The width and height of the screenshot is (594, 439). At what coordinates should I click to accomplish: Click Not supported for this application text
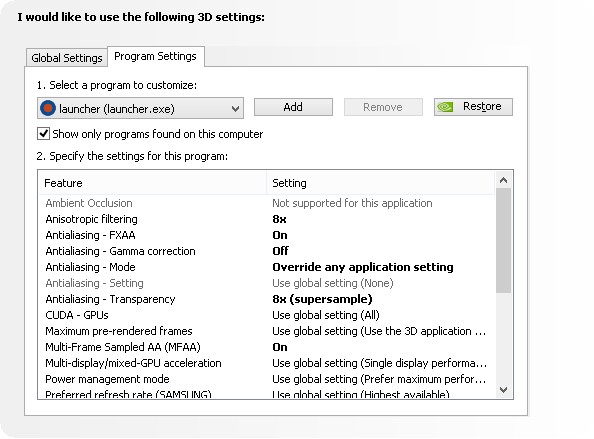(x=352, y=203)
